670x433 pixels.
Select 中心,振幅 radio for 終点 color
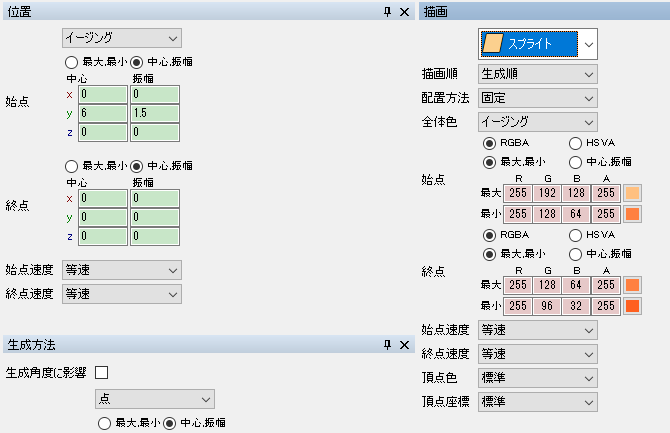point(575,254)
